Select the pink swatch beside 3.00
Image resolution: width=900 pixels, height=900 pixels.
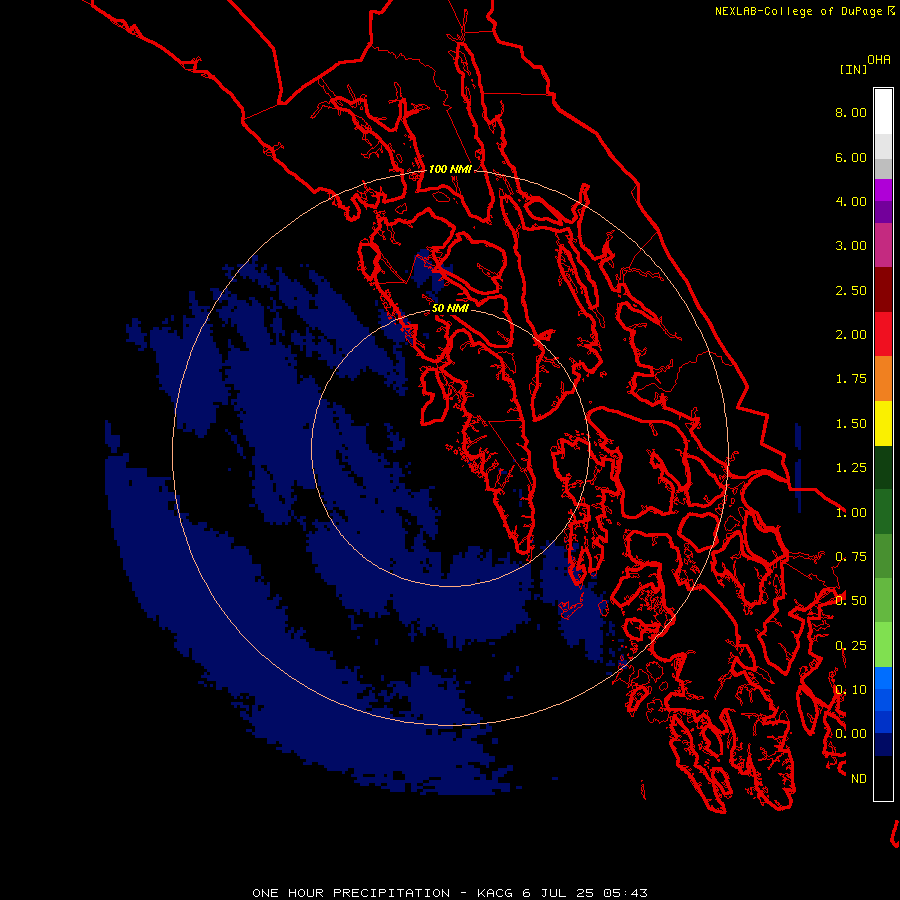coord(883,246)
